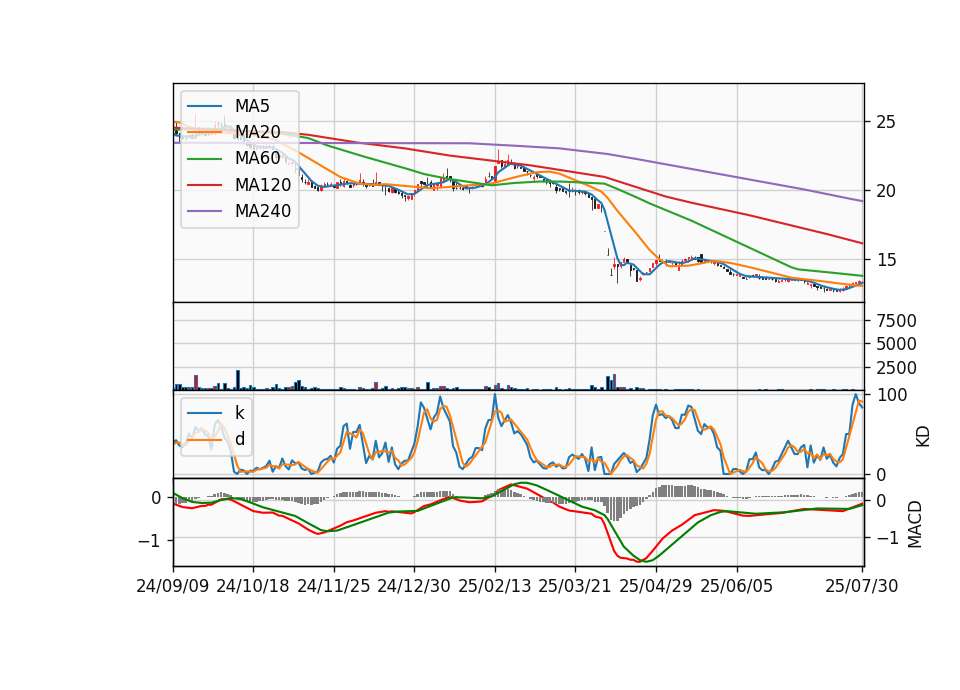Click the 25/02/13 date tick label

click(x=495, y=586)
